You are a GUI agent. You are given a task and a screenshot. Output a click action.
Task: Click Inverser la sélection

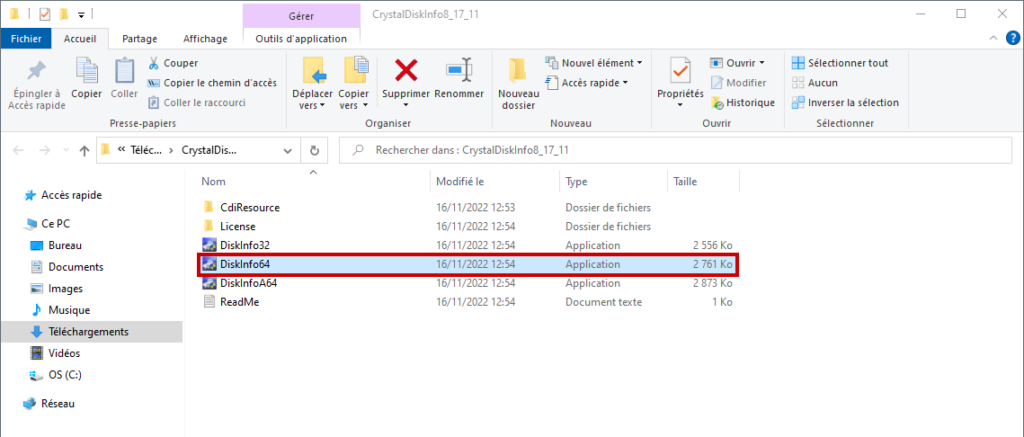click(845, 103)
